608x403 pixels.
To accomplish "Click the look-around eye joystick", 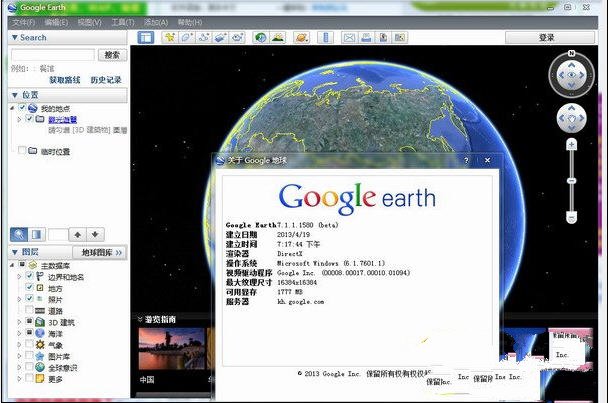I will pyautogui.click(x=571, y=75).
